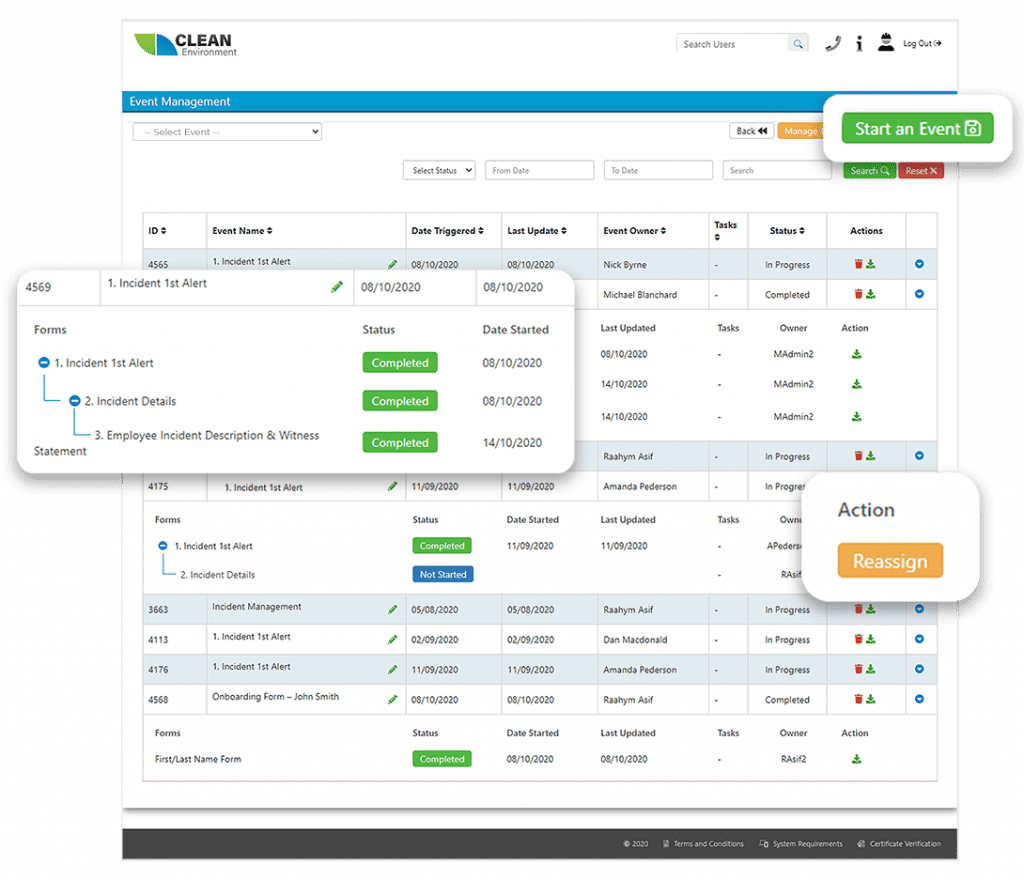This screenshot has height=880, width=1024.
Task: Download form updated 08/10/2020 by MAdmin2
Action: click(x=856, y=354)
